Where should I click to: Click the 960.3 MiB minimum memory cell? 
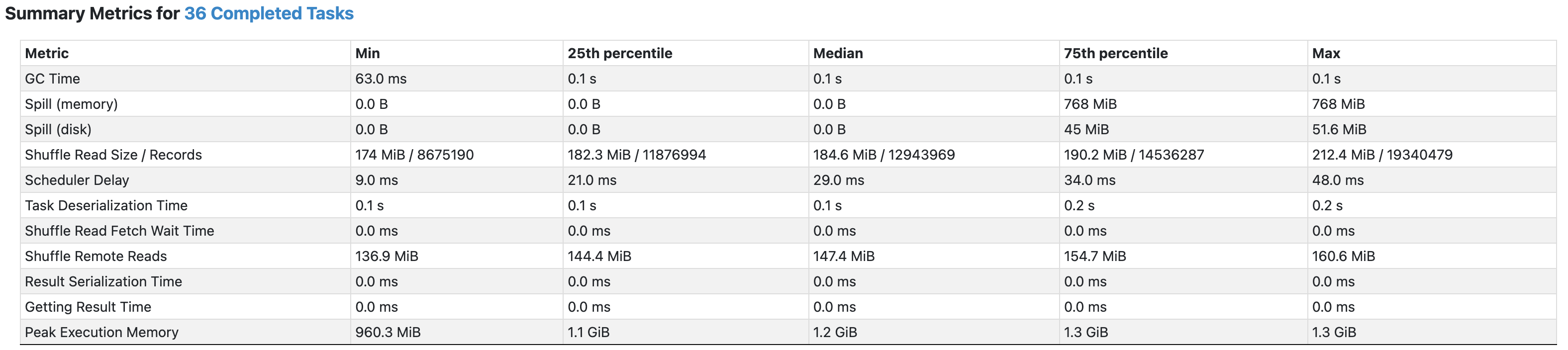pyautogui.click(x=388, y=332)
